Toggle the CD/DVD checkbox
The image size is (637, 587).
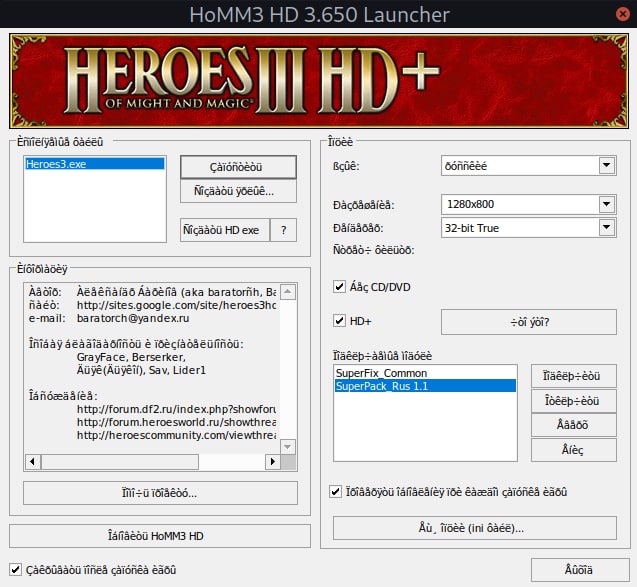339,287
